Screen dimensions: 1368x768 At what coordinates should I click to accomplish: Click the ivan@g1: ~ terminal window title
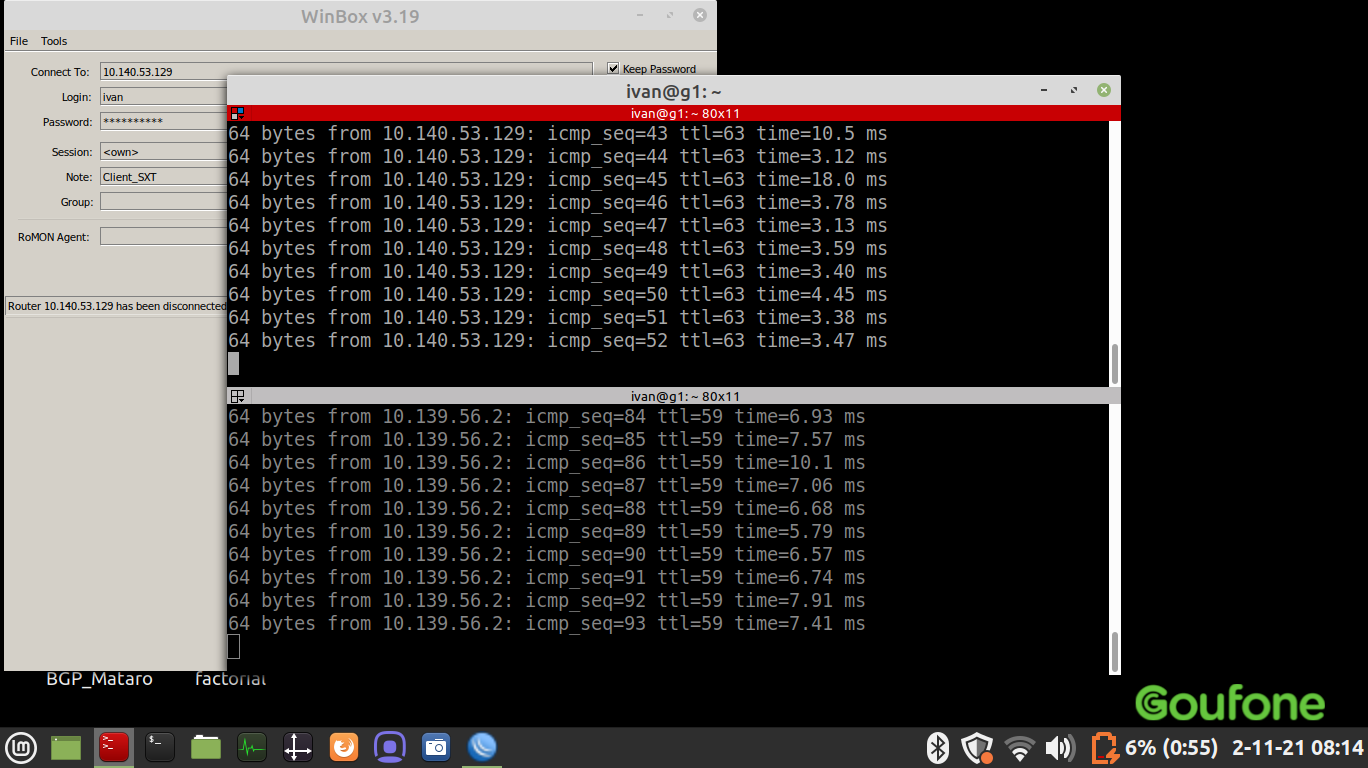[674, 90]
